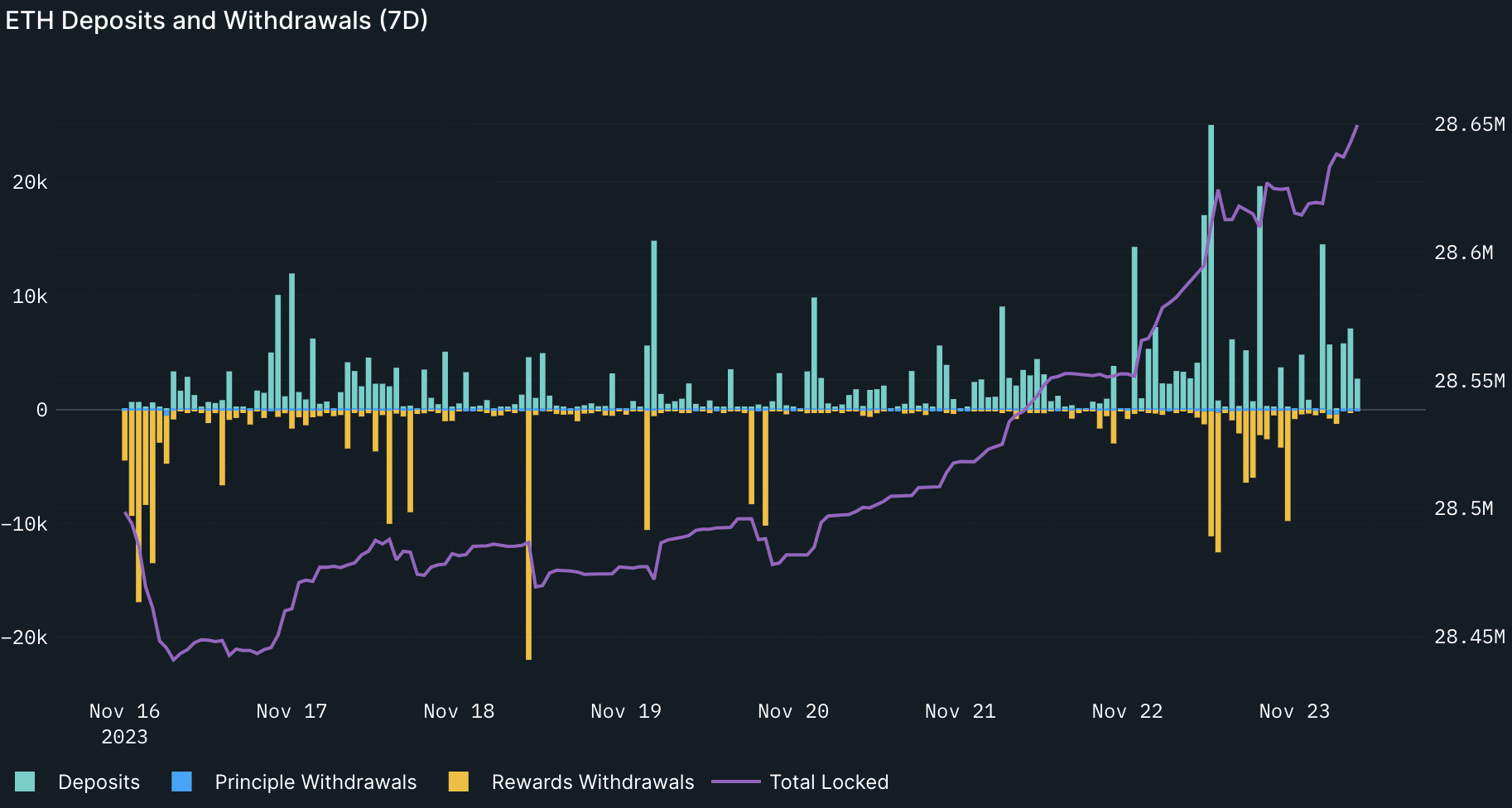
Task: Click the Principle Withdrawals legend label
Action: pyautogui.click(x=315, y=782)
